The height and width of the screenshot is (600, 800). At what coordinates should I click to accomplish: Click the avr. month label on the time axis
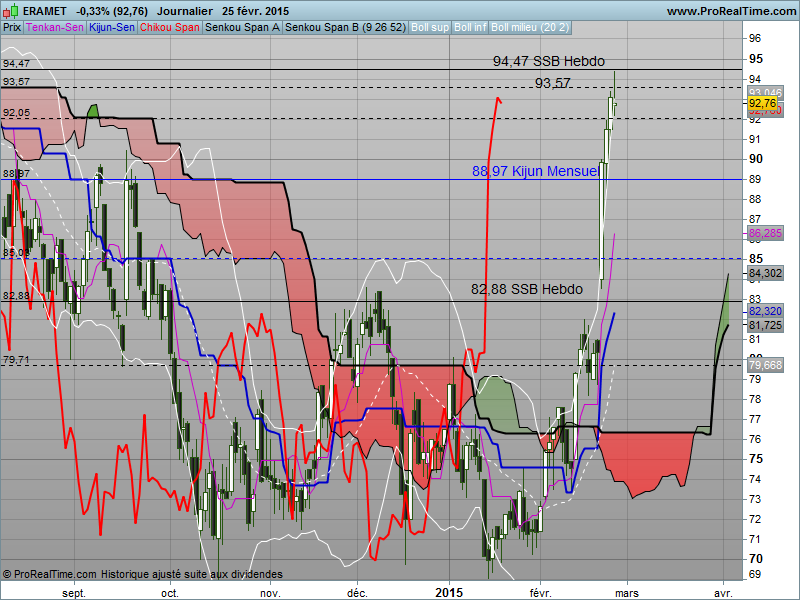[723, 593]
